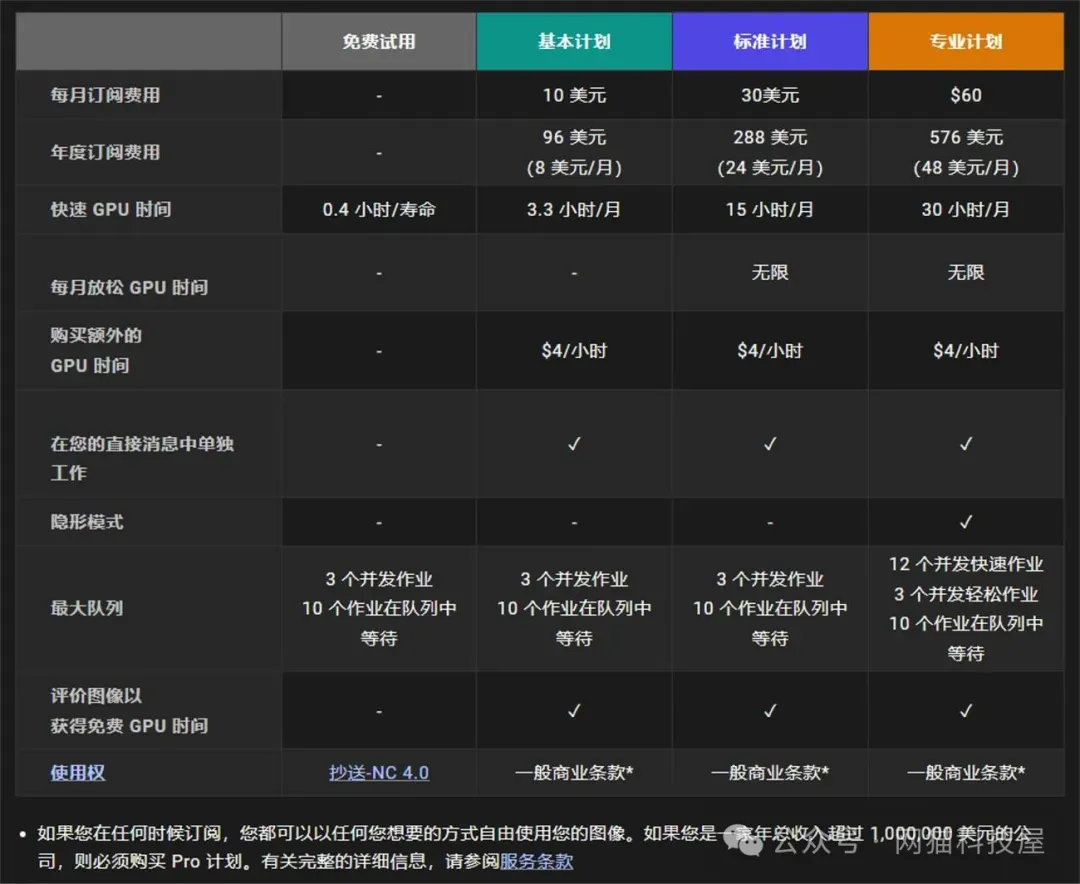Select the orange 专业计划 header block
The image size is (1080, 884).
point(966,41)
